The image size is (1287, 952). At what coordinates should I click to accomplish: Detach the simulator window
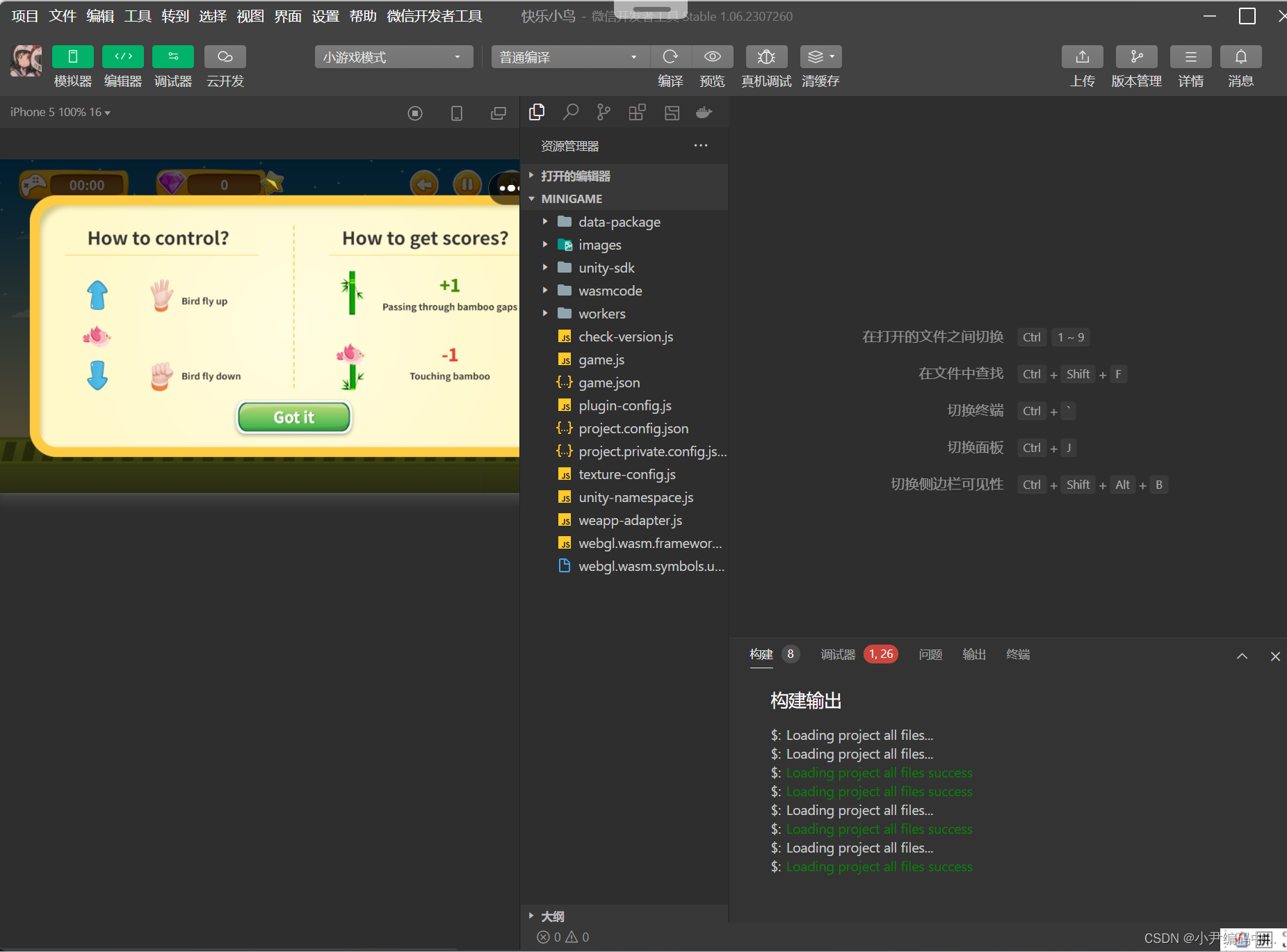499,113
